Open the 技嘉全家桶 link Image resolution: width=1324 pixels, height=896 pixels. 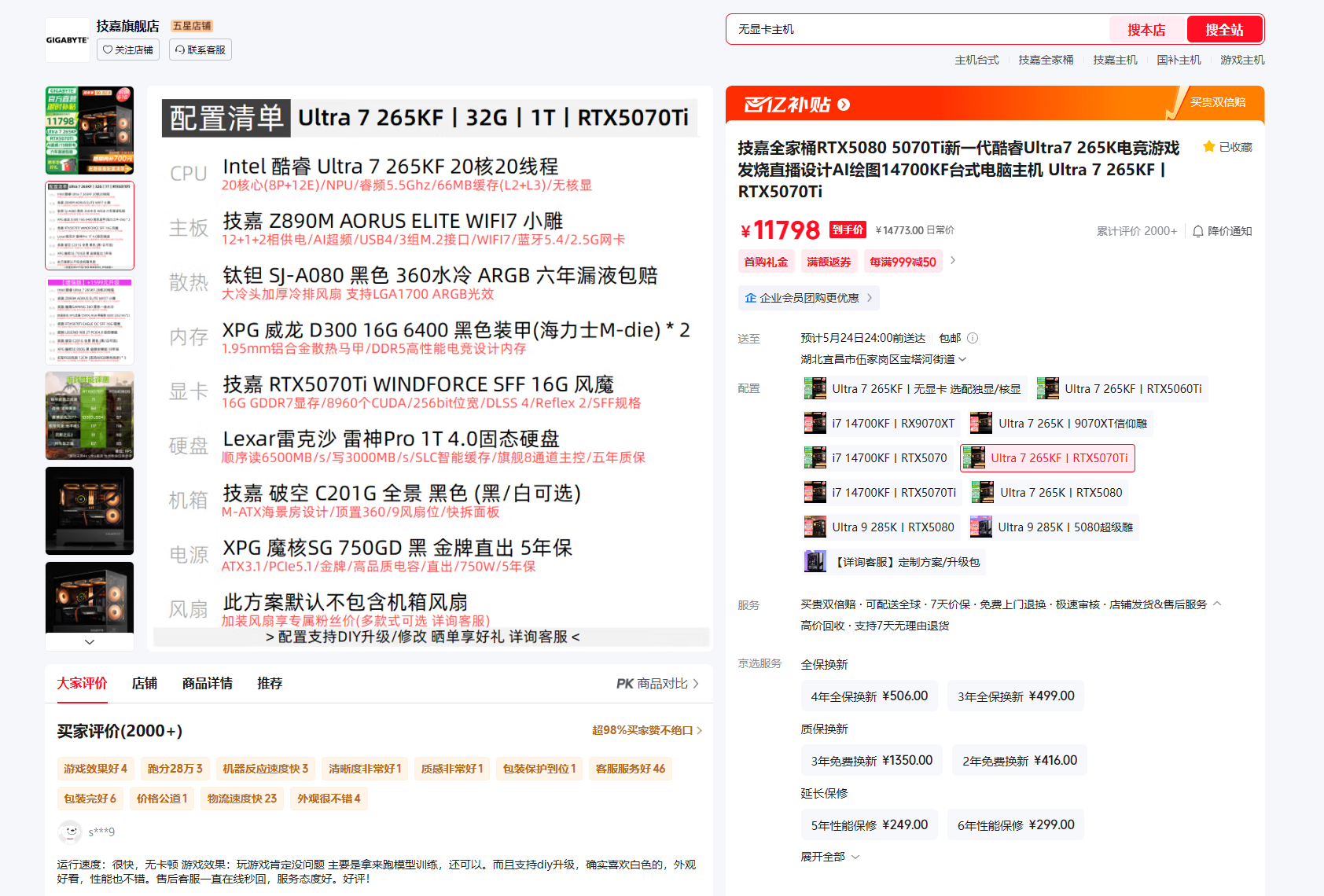[x=1046, y=60]
